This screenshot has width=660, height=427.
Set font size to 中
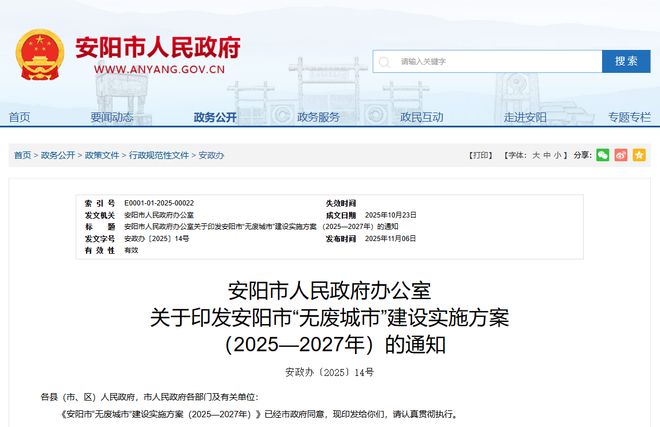(x=547, y=155)
